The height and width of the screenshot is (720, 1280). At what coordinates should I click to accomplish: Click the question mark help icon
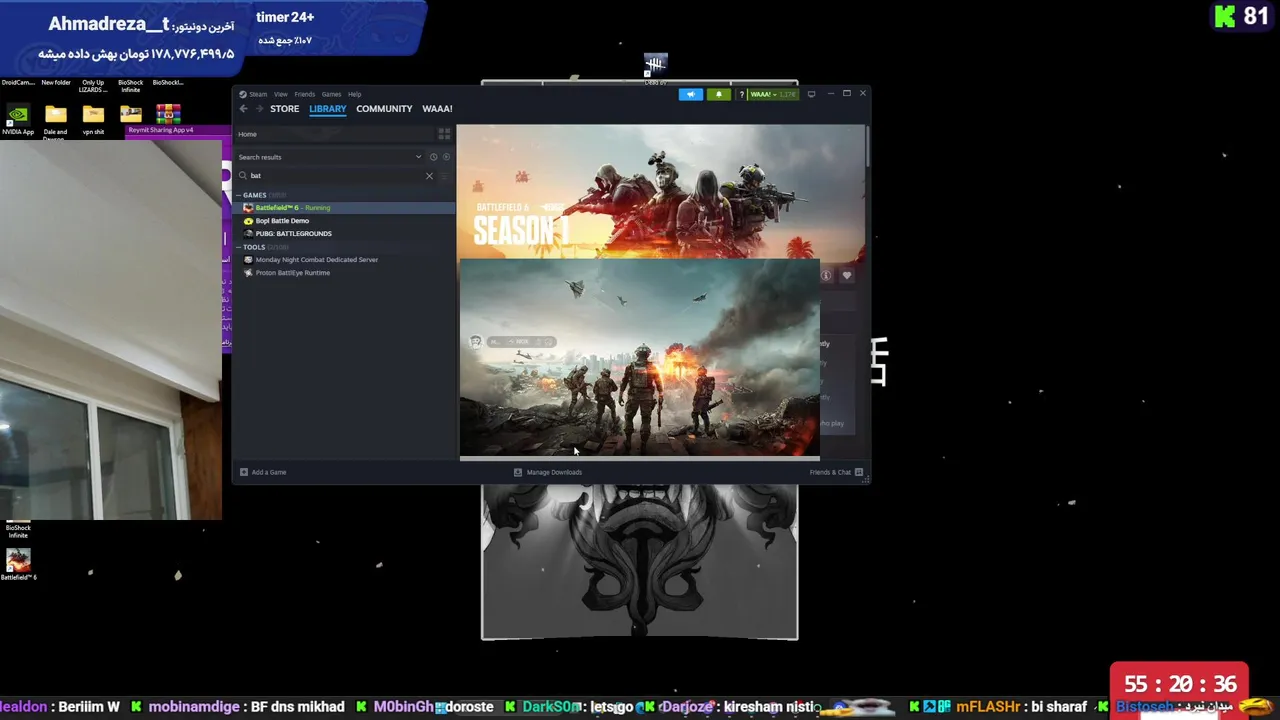click(x=741, y=94)
